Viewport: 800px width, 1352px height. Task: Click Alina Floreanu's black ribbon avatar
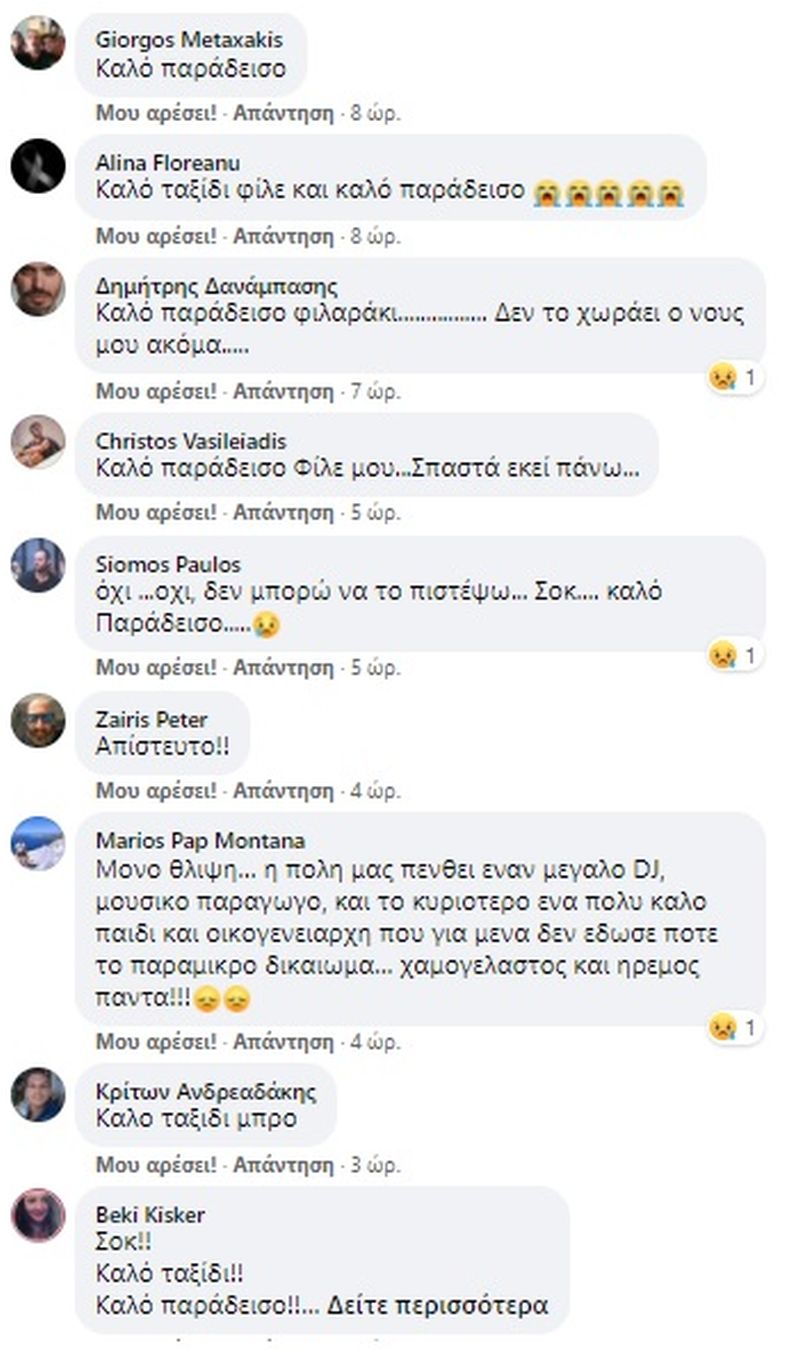(x=38, y=166)
